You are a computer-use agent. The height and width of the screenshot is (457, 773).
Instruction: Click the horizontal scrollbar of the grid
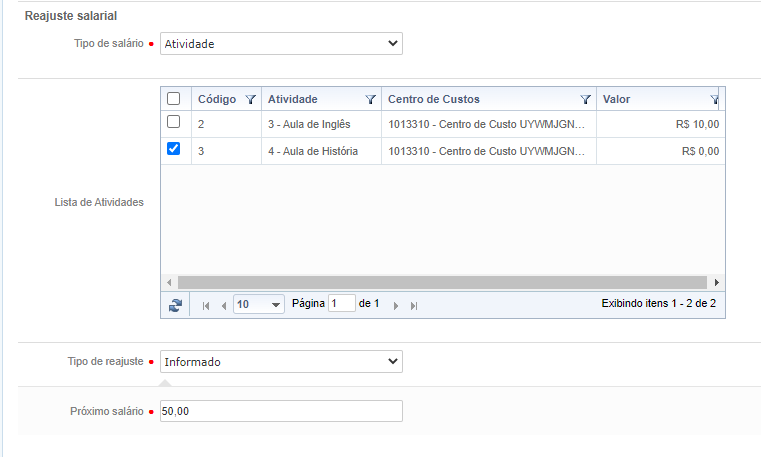[440, 282]
